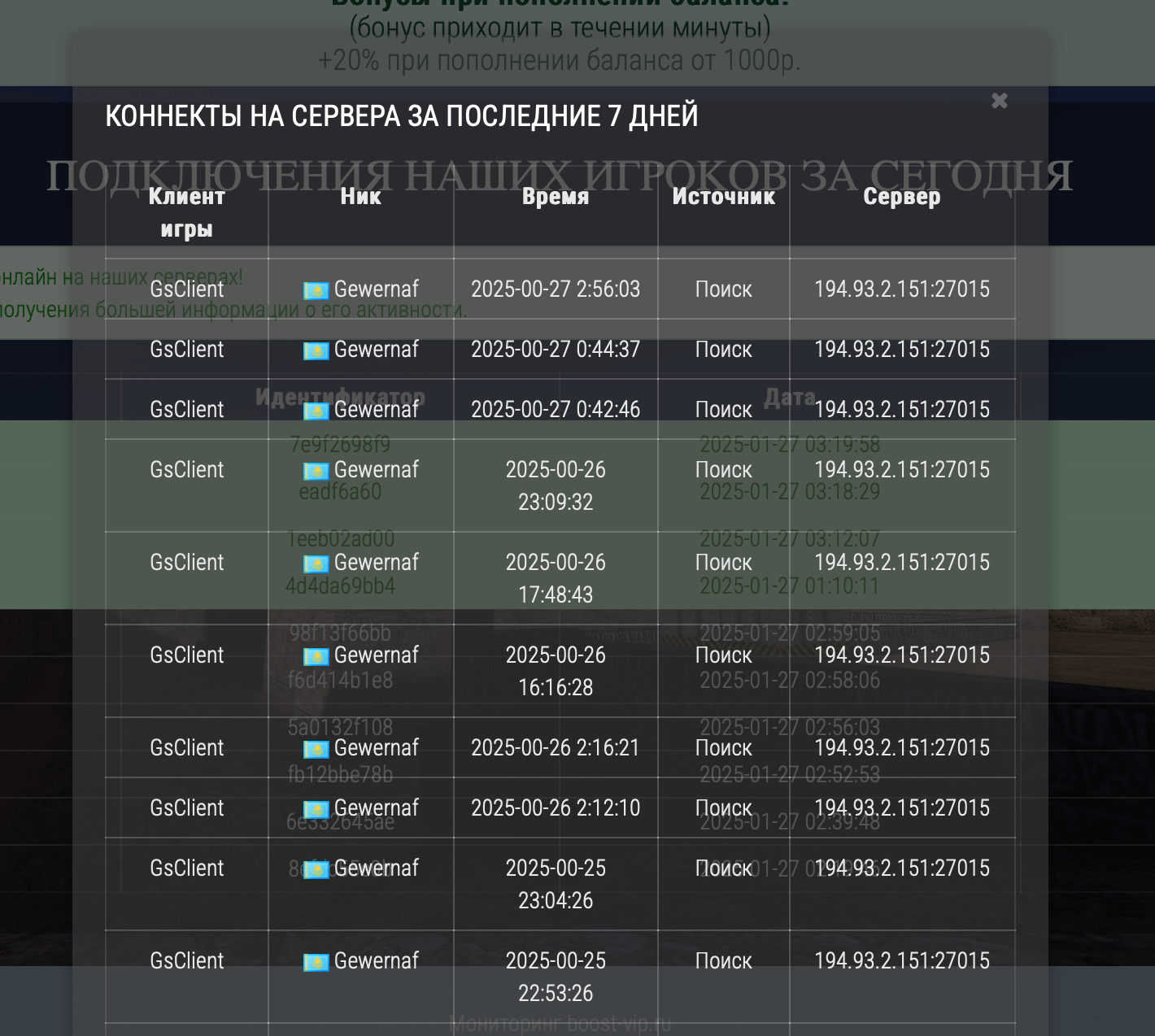This screenshot has height=1036, width=1155.
Task: Select the time cell '2025-00-26 17:48:43'
Action: 556,578
